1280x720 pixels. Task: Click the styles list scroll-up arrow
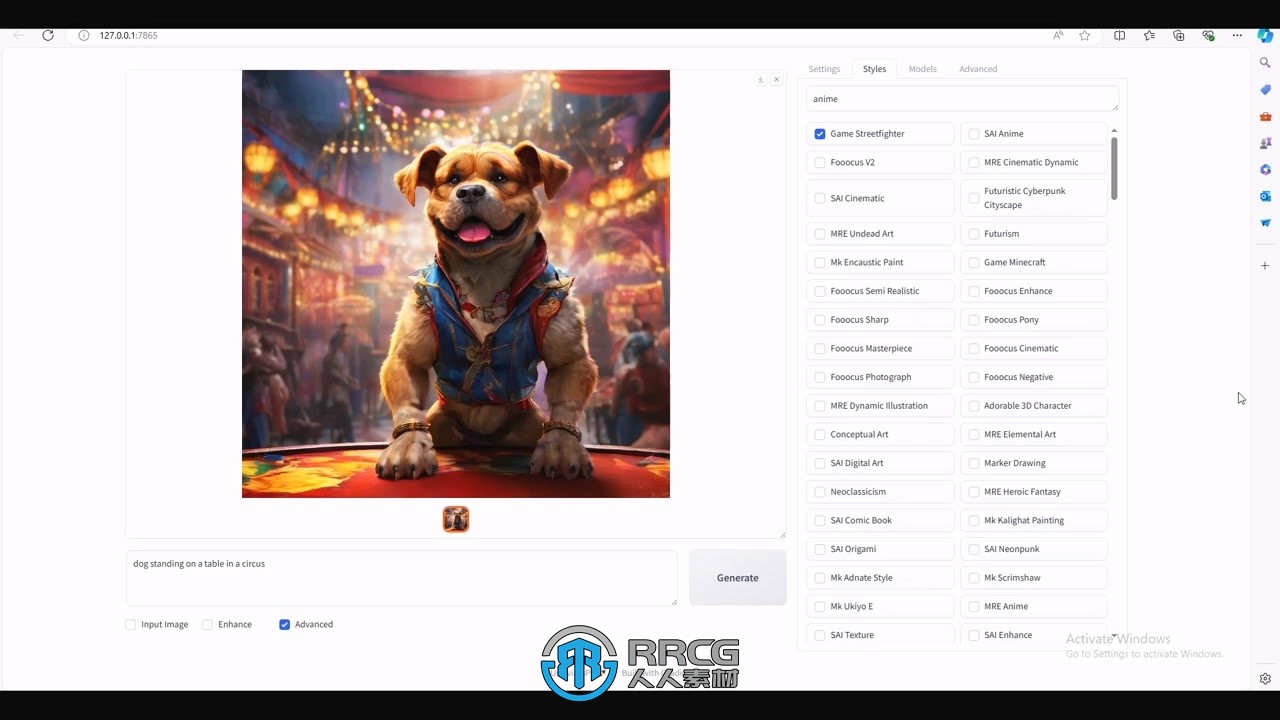[1114, 131]
